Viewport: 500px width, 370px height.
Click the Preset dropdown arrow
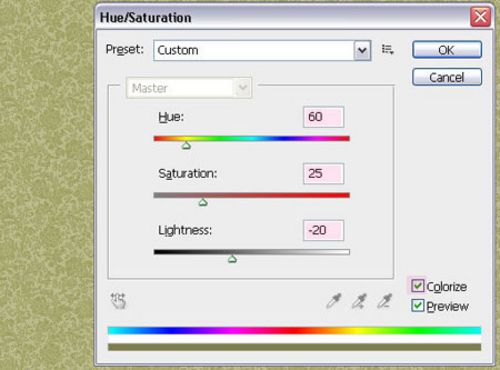tap(362, 51)
